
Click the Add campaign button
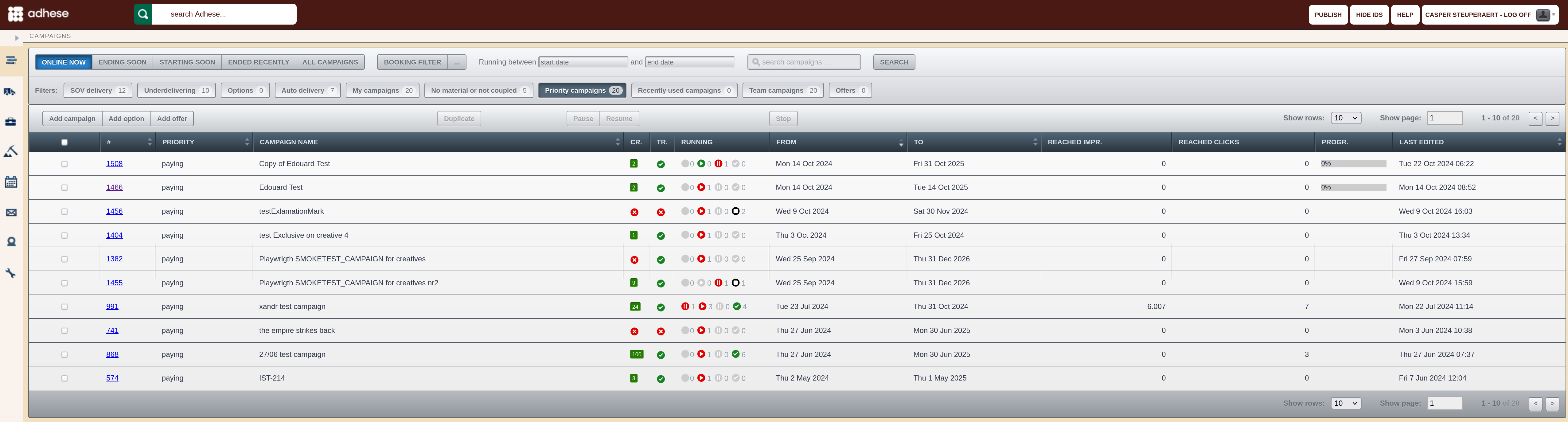[72, 119]
